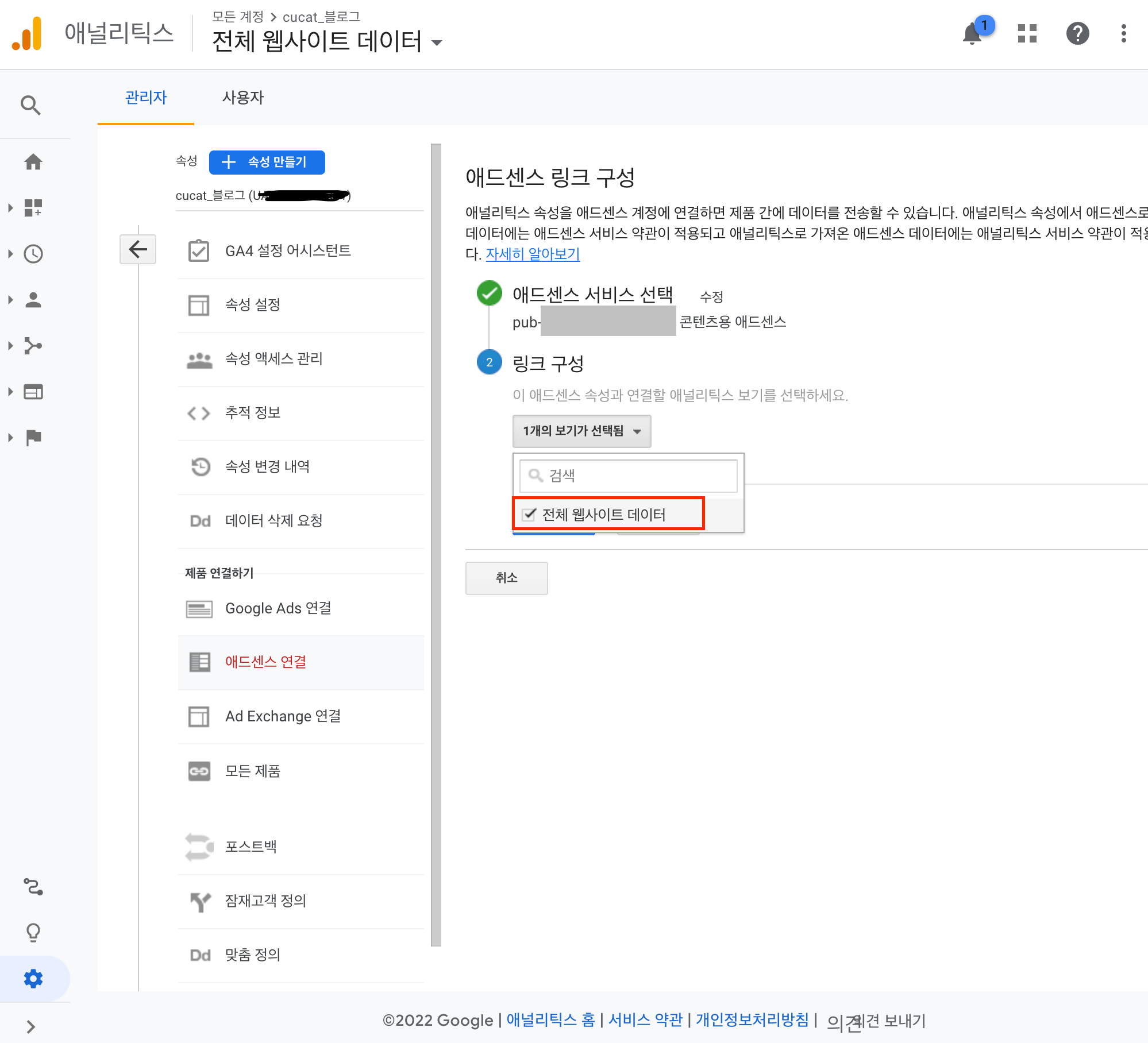Open the 전체 웹사이트 데이터 view selector dropdown

(328, 41)
